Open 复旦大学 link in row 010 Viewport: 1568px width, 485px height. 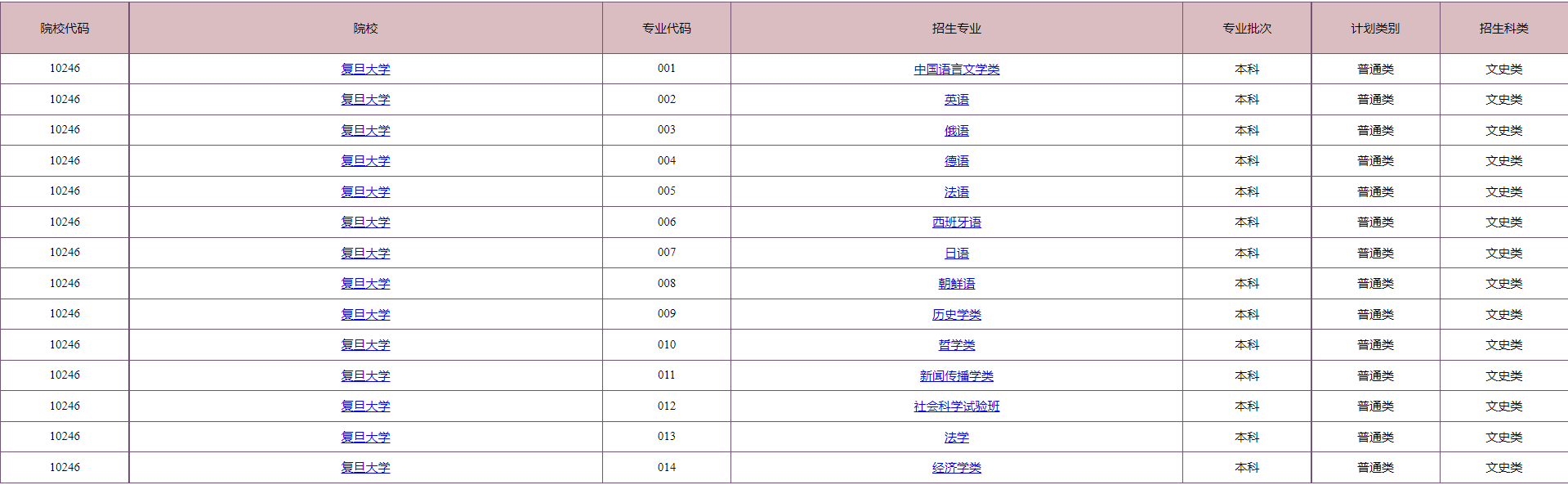click(365, 345)
